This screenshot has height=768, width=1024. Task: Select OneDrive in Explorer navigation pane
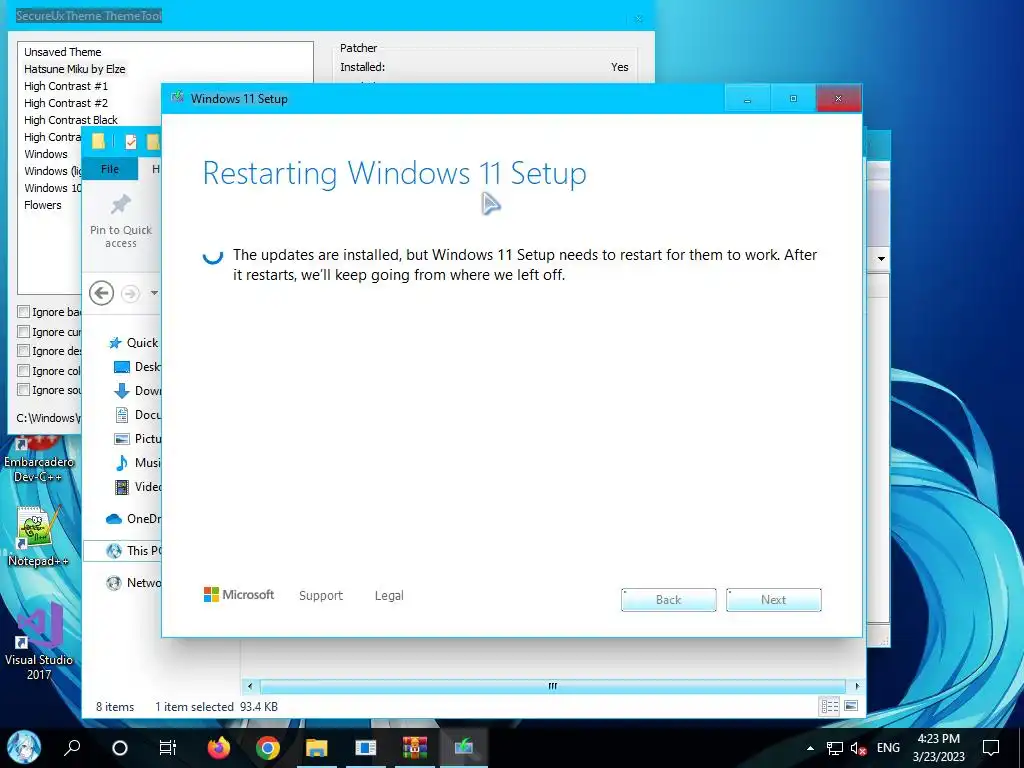point(133,519)
